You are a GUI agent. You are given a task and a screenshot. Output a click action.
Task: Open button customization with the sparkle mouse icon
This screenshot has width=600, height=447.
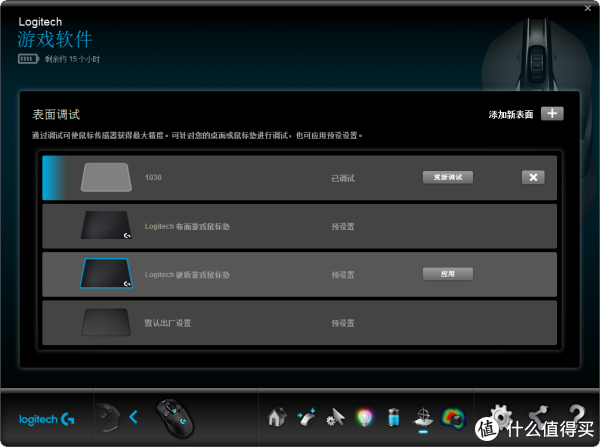(306, 415)
